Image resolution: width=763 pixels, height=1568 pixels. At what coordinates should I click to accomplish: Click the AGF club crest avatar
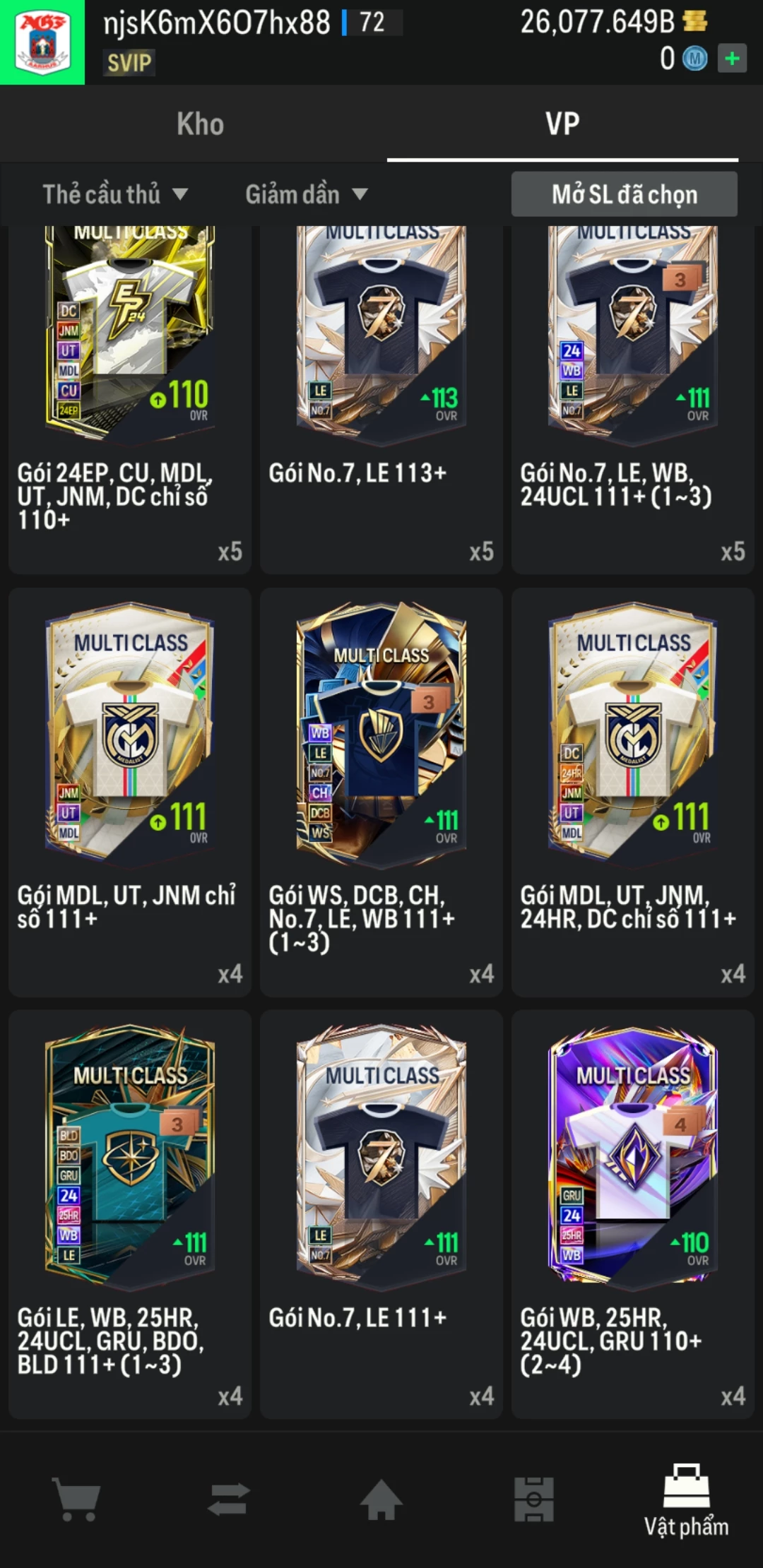42,42
